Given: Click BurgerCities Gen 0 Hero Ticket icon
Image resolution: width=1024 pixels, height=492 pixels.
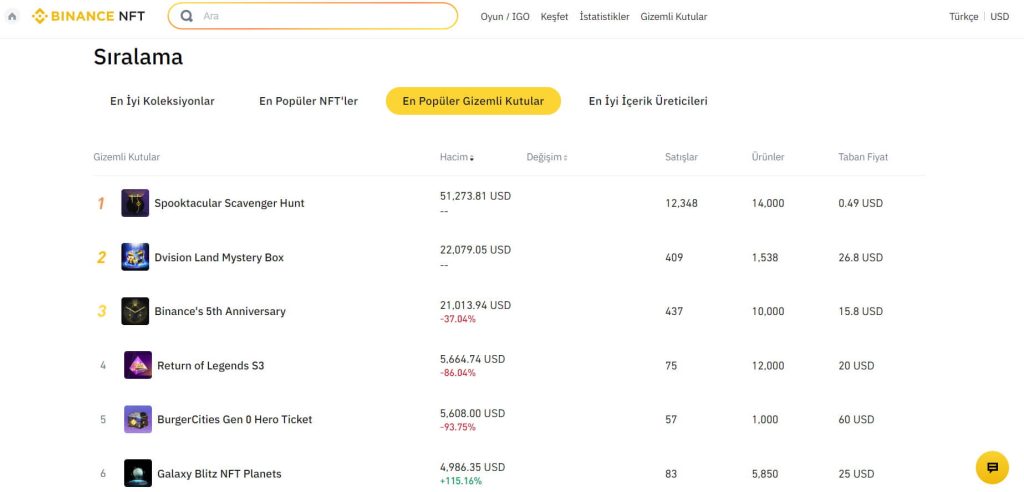Looking at the screenshot, I should (x=138, y=419).
